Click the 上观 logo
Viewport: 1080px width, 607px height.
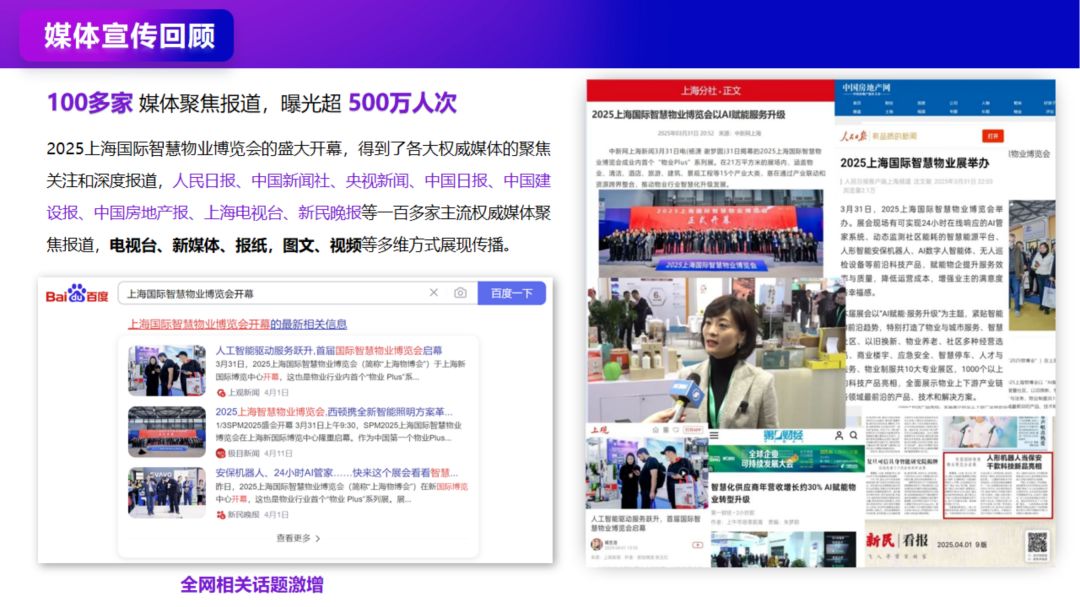(x=600, y=430)
